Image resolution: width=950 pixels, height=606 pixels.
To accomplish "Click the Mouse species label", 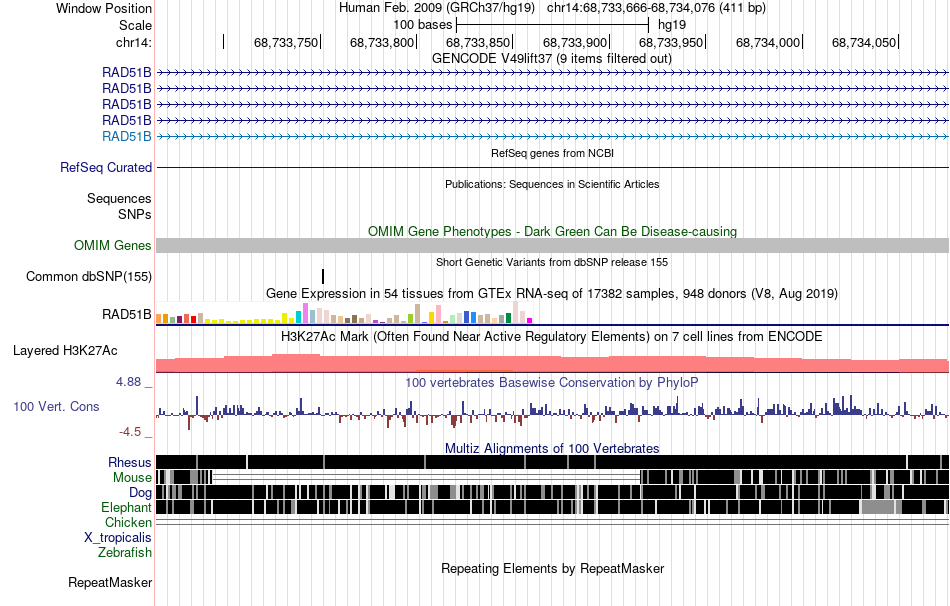I will click(132, 478).
